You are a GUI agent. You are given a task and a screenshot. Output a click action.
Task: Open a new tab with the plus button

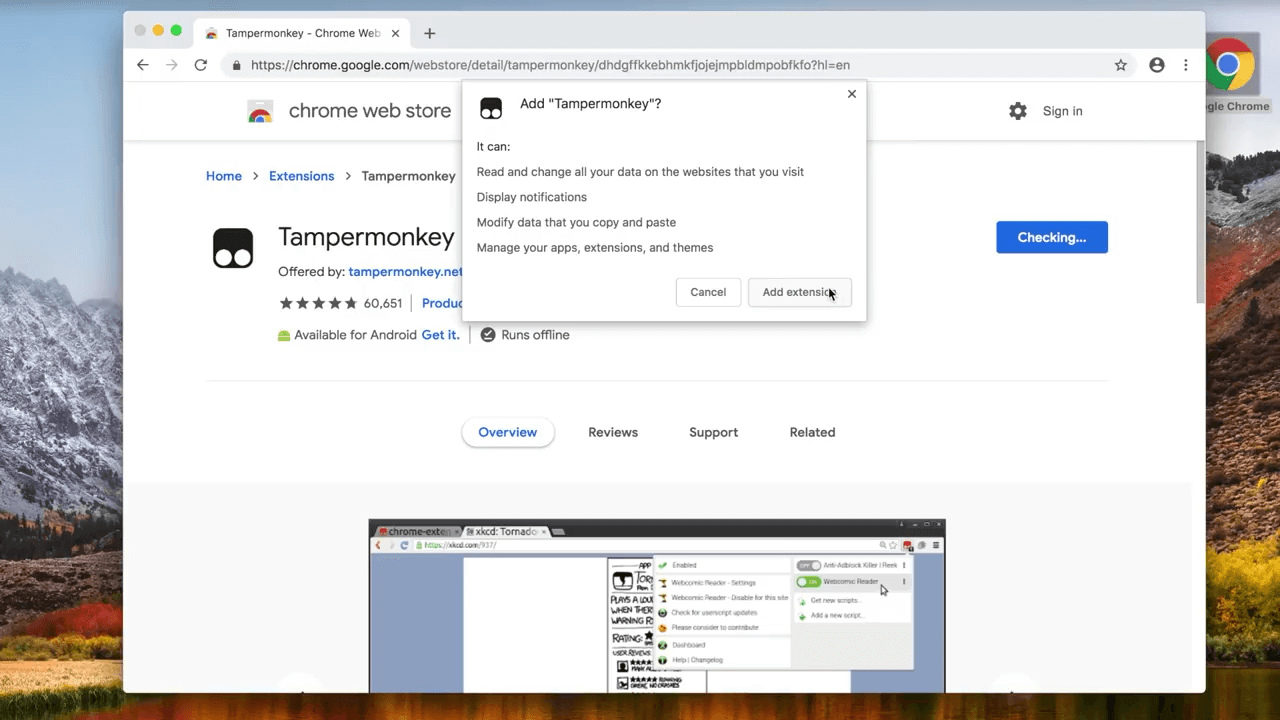click(430, 33)
